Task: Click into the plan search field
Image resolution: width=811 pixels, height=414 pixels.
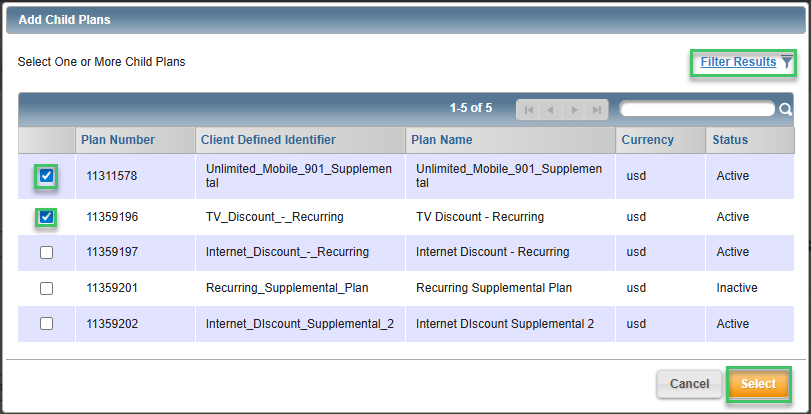Action: click(696, 109)
